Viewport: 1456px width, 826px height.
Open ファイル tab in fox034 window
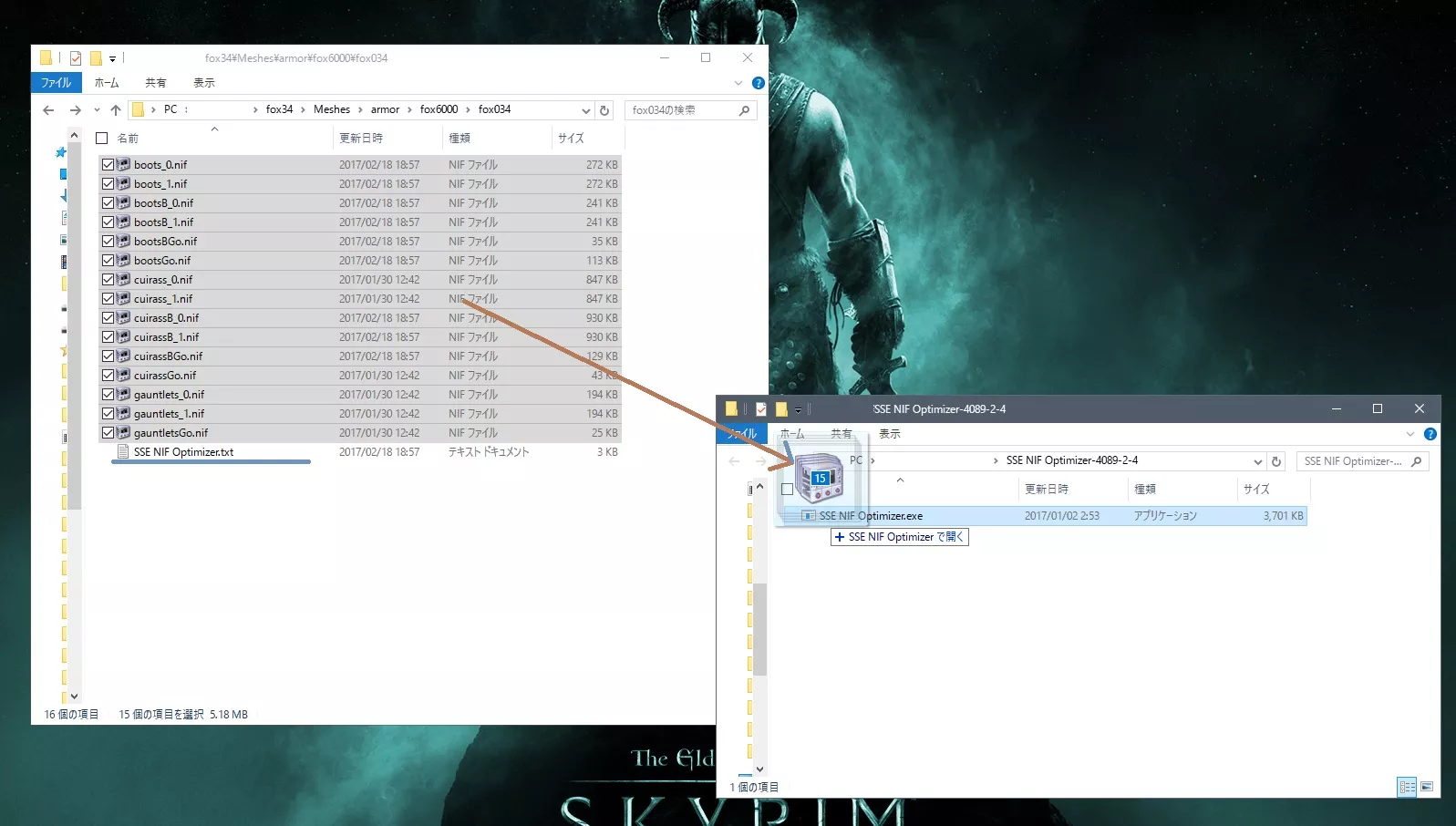[57, 83]
